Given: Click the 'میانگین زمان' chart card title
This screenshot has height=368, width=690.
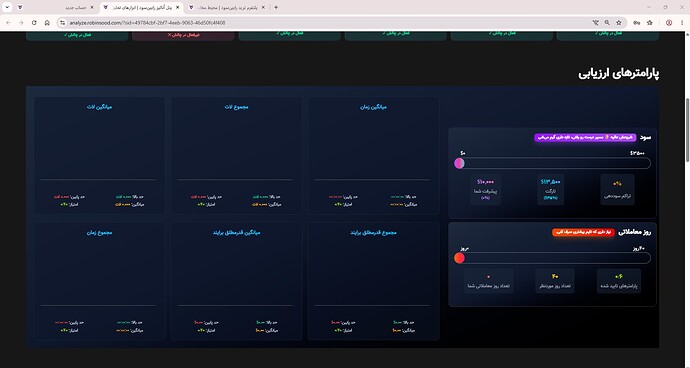Looking at the screenshot, I should (373, 107).
